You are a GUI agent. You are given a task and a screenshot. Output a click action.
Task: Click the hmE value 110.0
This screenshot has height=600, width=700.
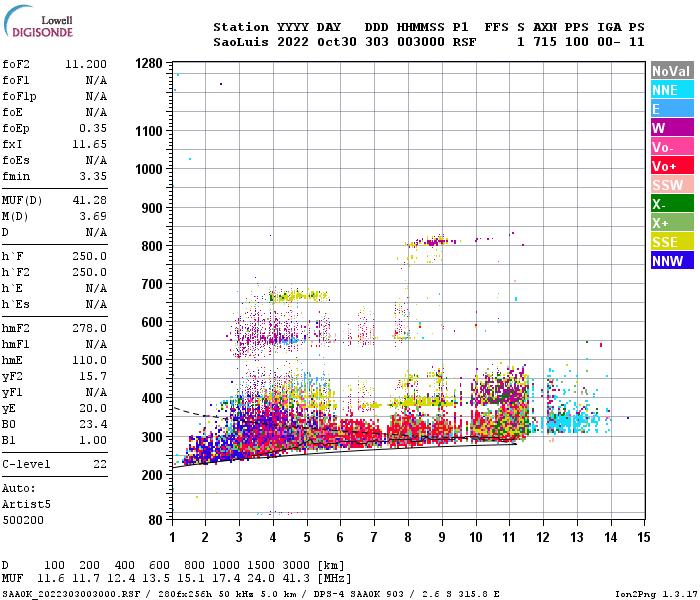90,361
